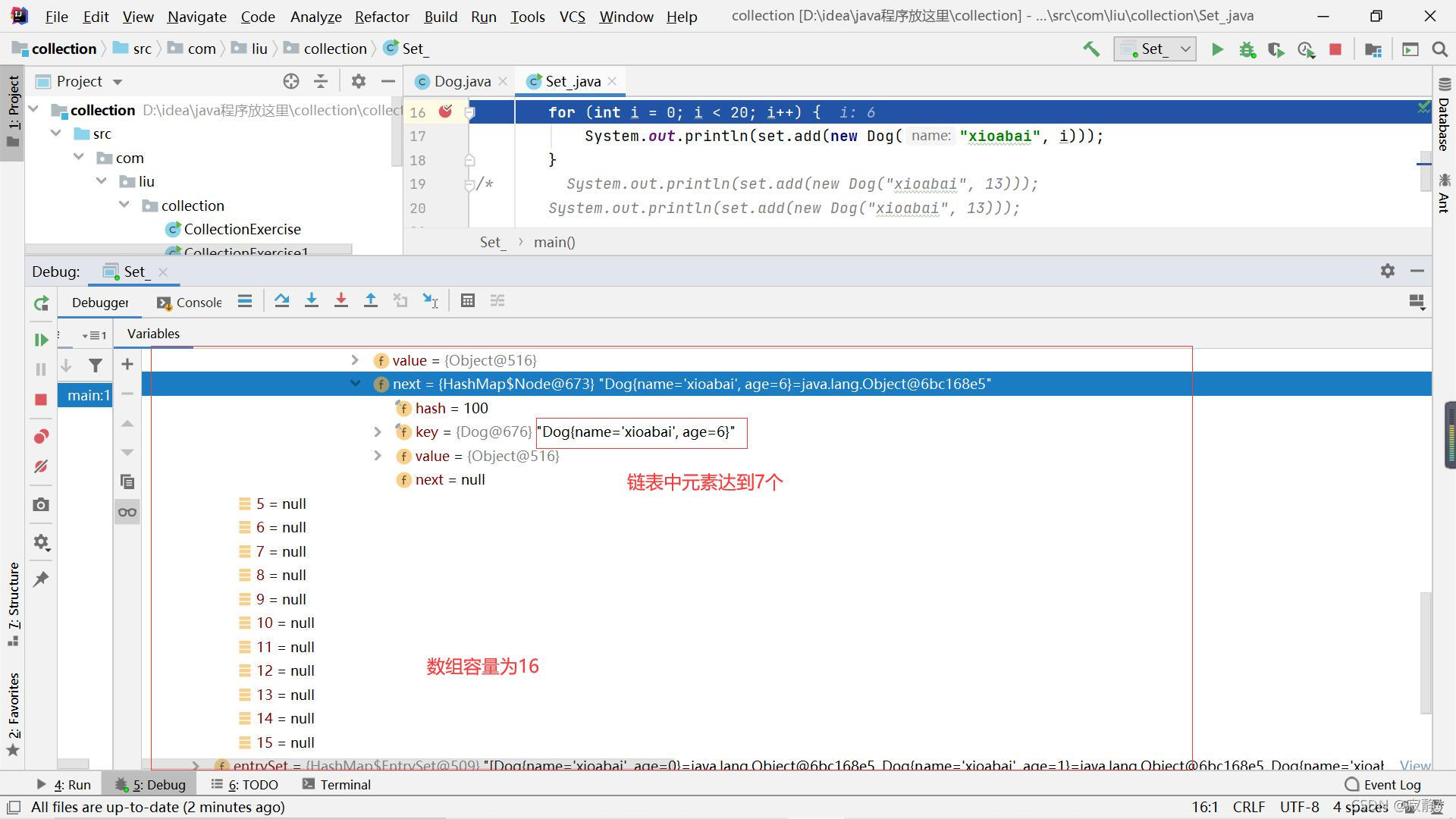1456x819 pixels.
Task: Collapse the com package node
Action: click(79, 158)
